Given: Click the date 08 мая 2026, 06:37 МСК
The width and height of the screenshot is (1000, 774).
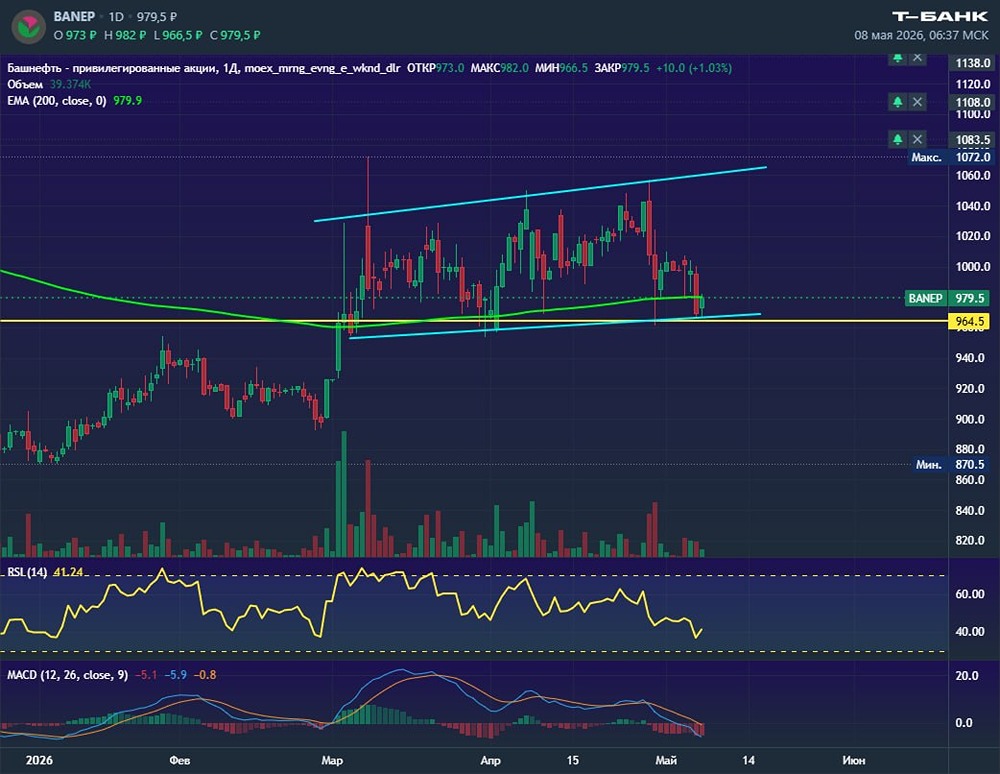Looking at the screenshot, I should pyautogui.click(x=921, y=35).
